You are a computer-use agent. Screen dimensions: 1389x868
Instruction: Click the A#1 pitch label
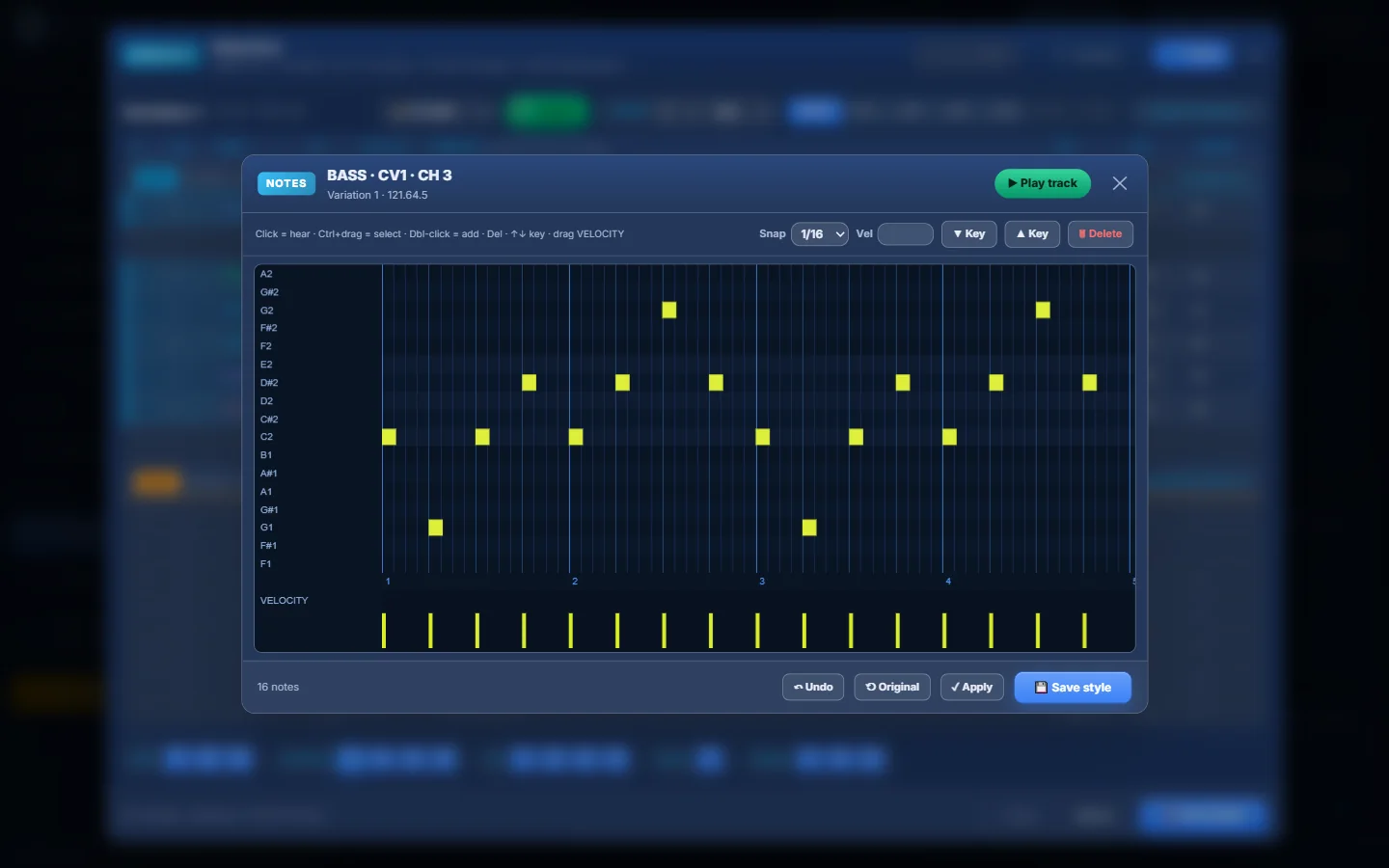[269, 474]
